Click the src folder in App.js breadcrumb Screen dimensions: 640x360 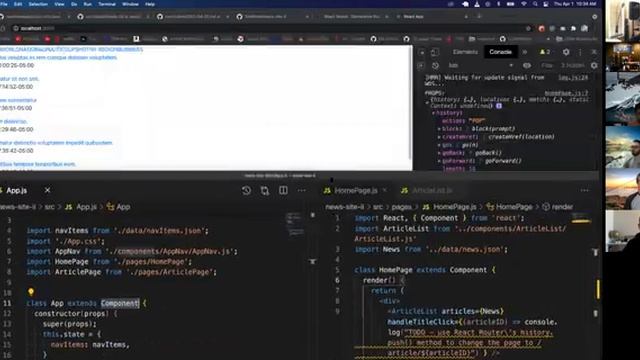49,207
